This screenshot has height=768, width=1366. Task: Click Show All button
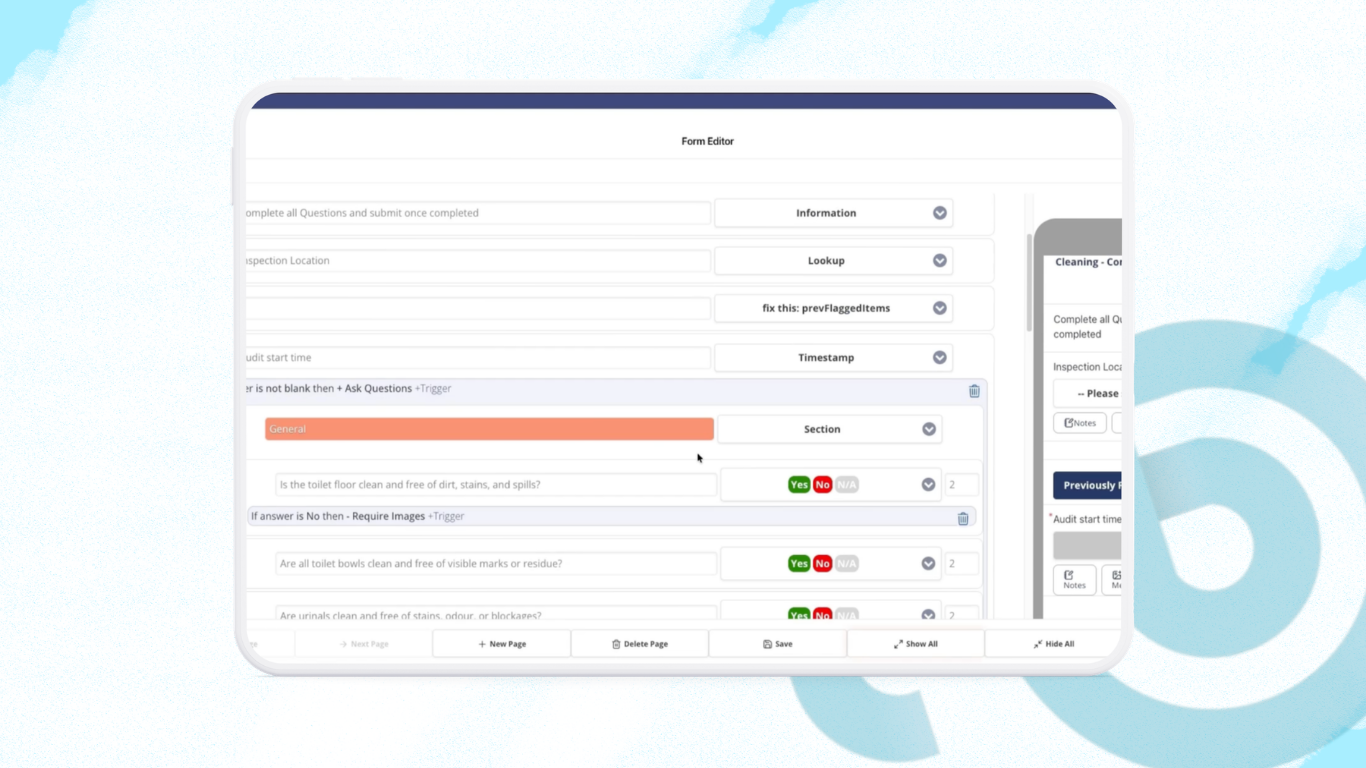coord(916,644)
